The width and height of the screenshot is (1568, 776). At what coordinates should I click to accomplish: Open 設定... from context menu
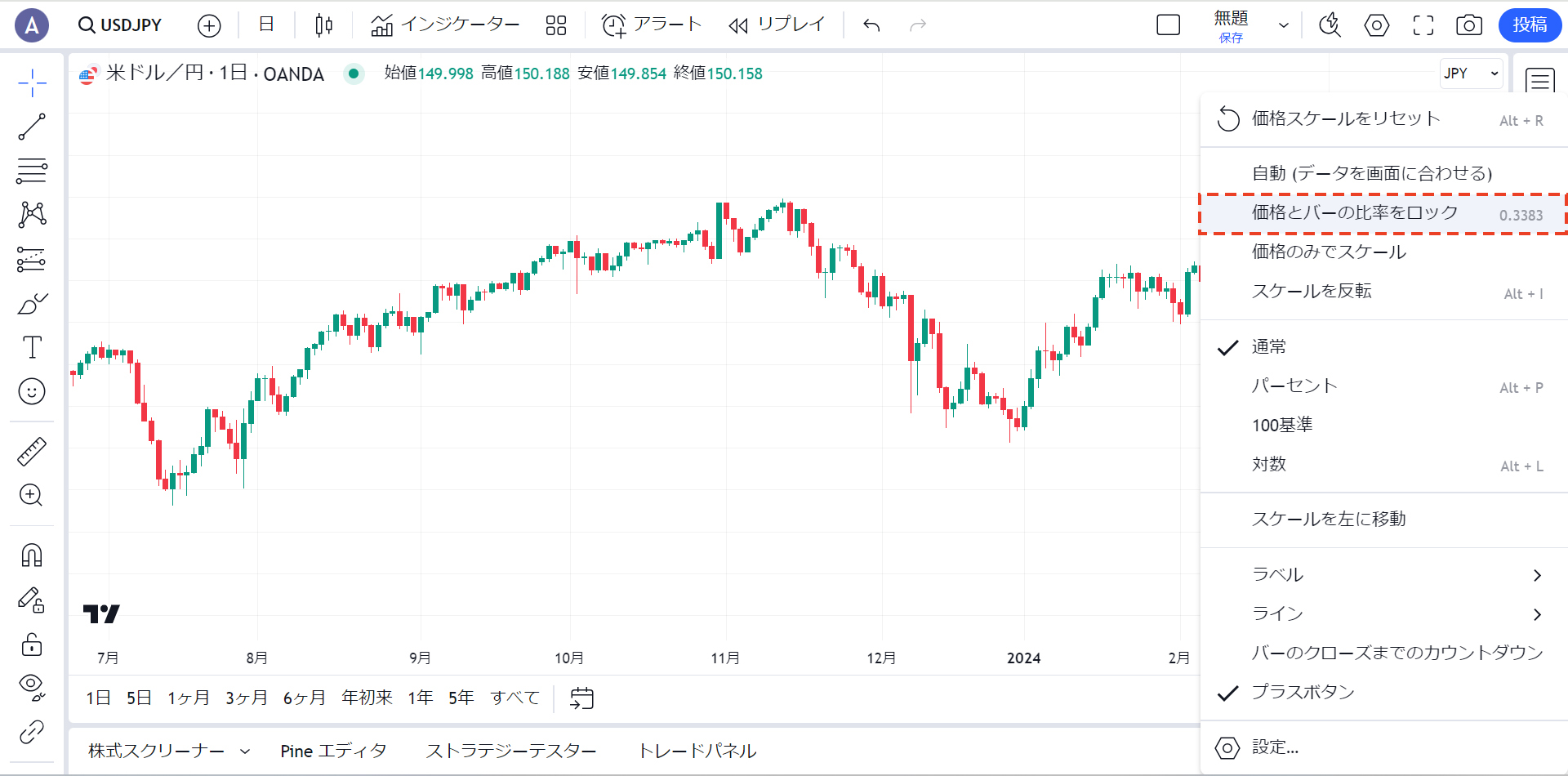(x=1384, y=747)
